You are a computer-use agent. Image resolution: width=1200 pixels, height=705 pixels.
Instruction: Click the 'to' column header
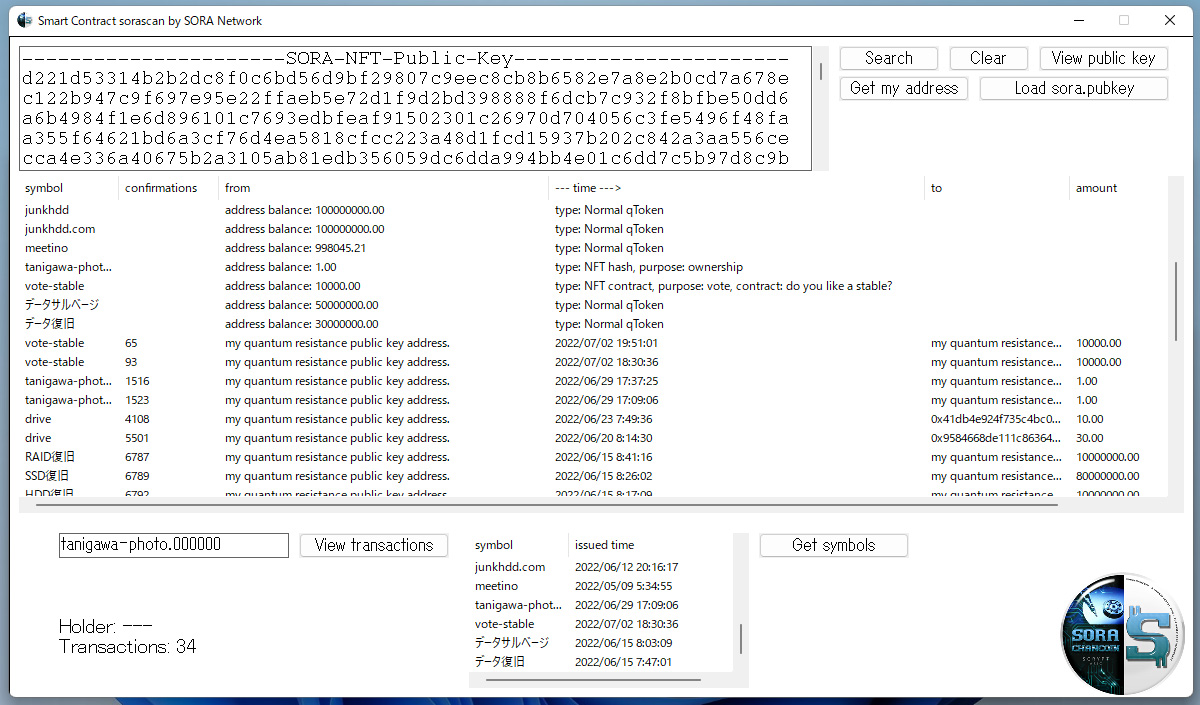[x=997, y=188]
